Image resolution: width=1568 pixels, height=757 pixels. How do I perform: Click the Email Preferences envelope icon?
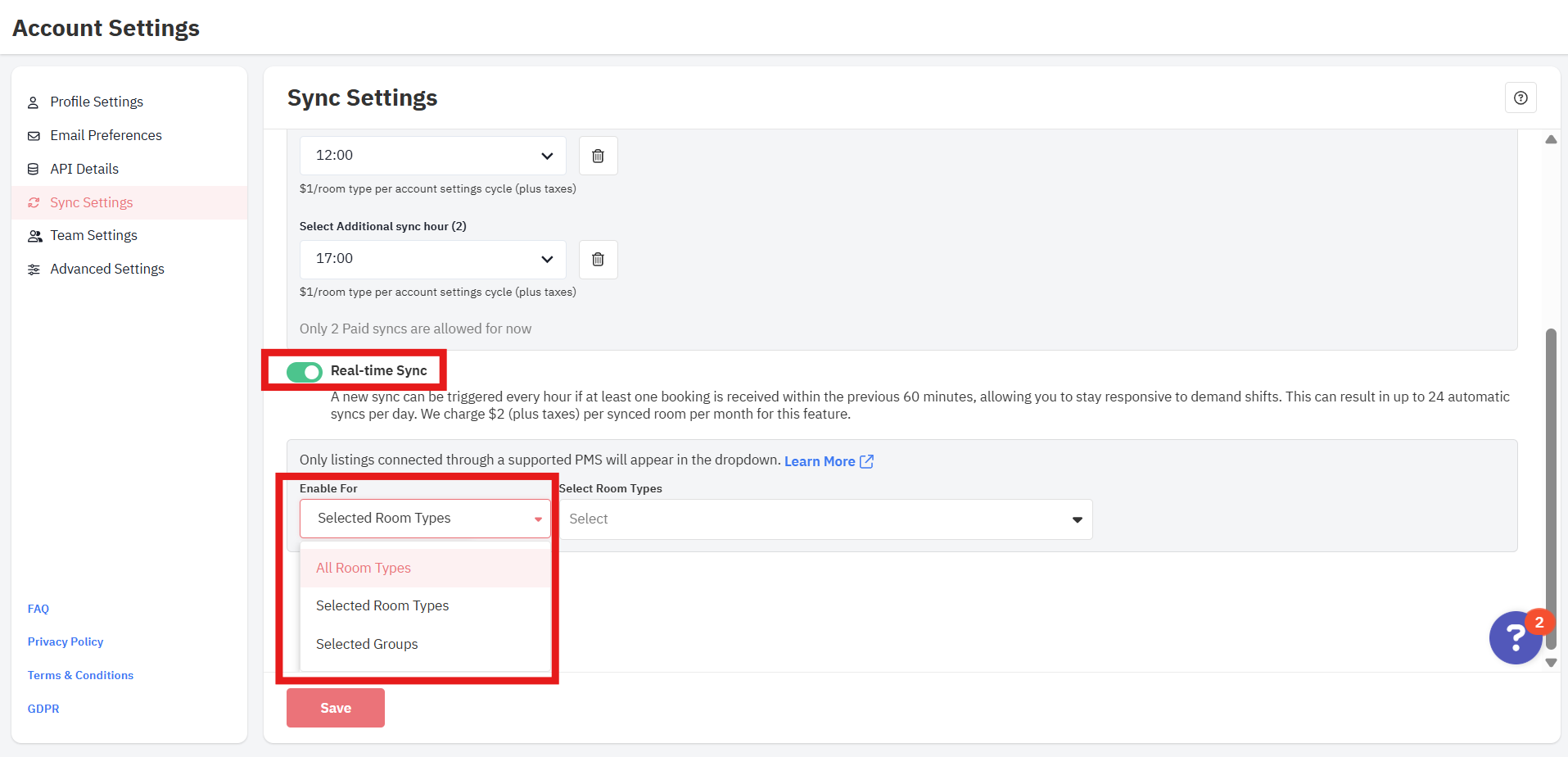(34, 136)
